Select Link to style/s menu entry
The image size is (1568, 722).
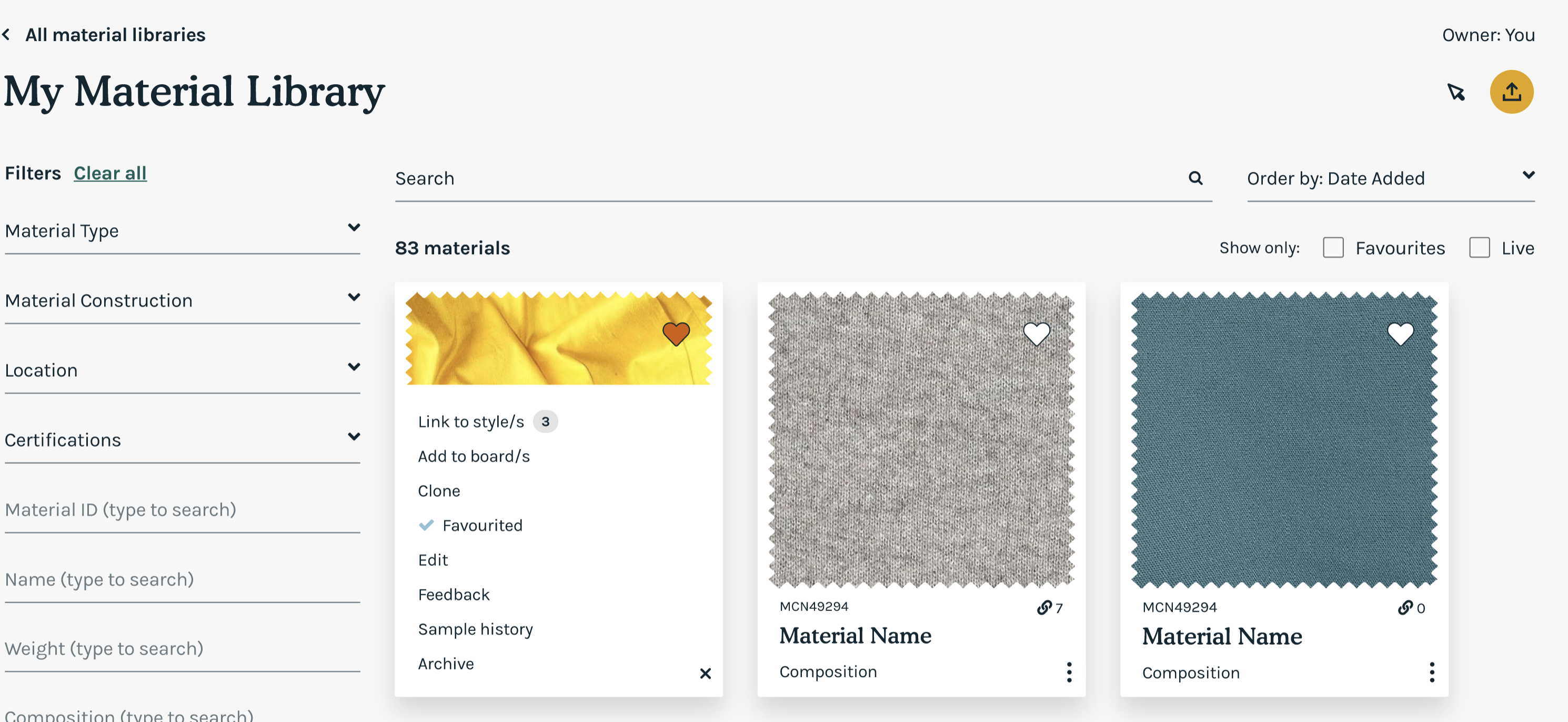pos(470,422)
